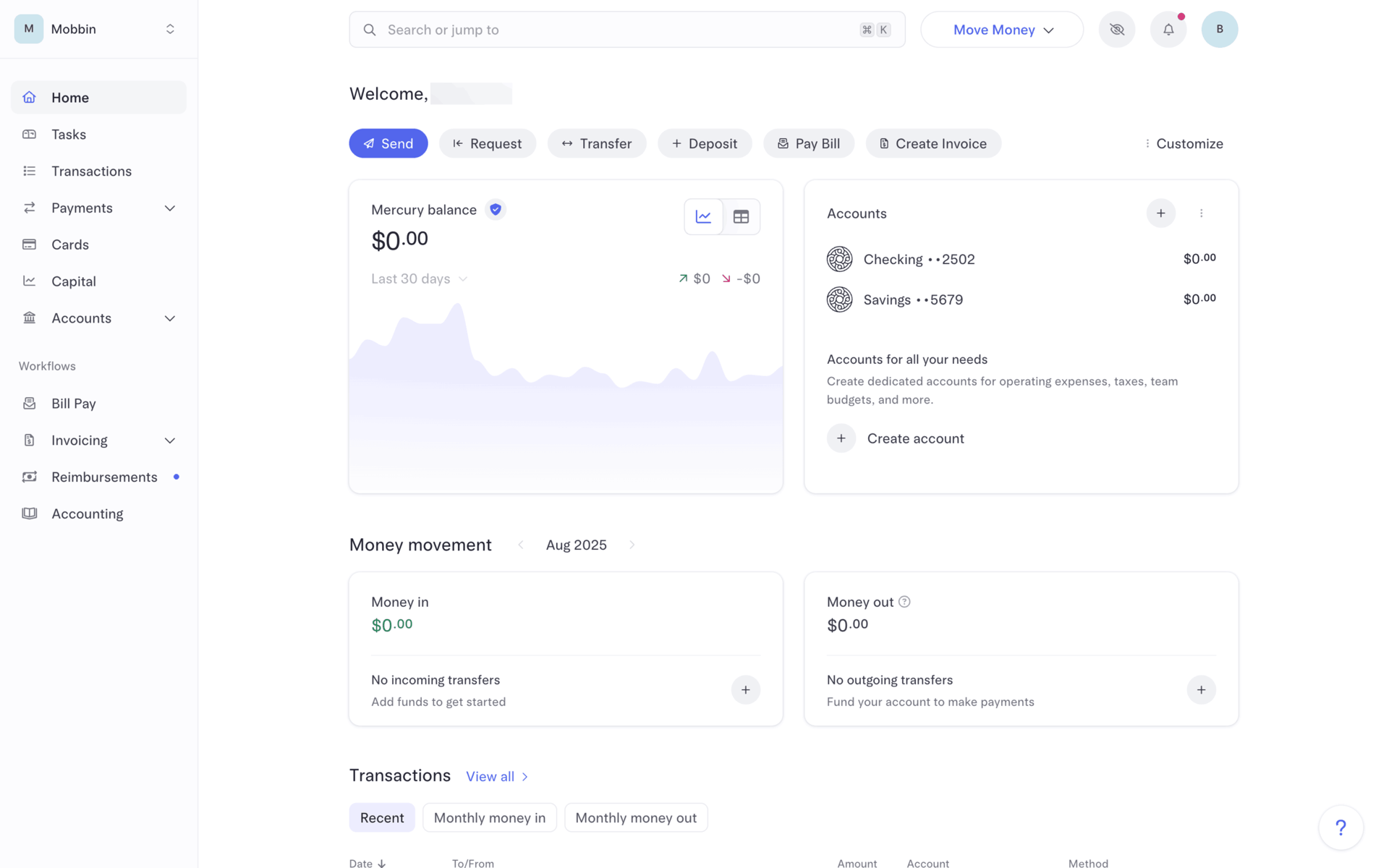Click the Aug 2025 month label
Image resolution: width=1389 pixels, height=868 pixels.
click(576, 545)
